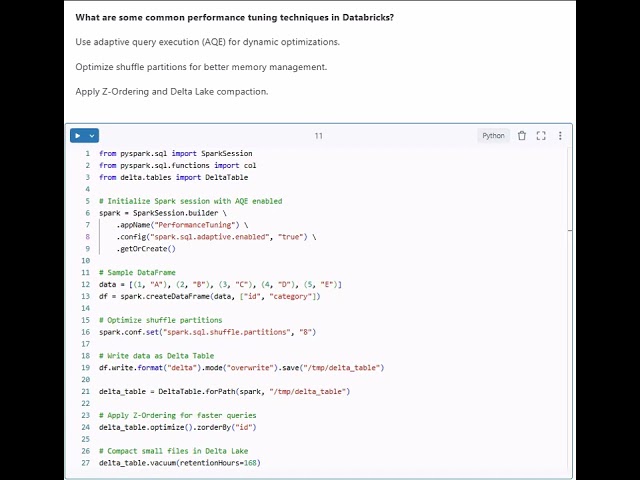Open the cell's kebab menu
The image size is (640, 480).
tap(560, 136)
